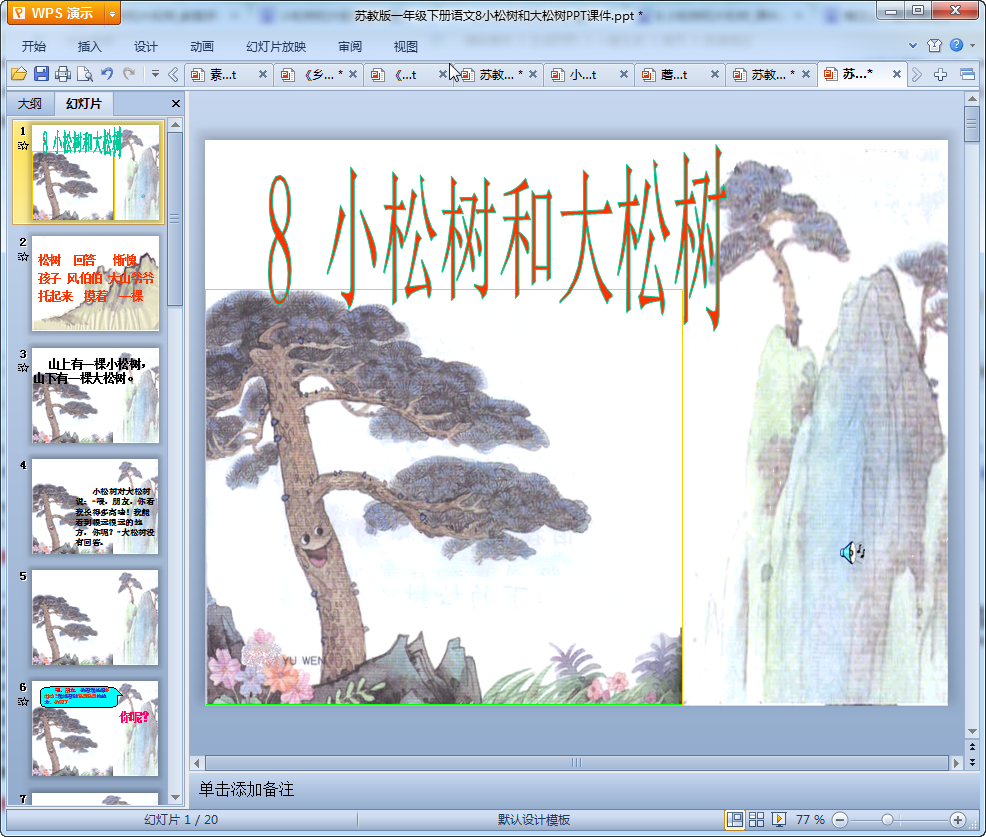This screenshot has height=837, width=986.
Task: Click the notes area 单击添加备注
Action: pyautogui.click(x=246, y=789)
